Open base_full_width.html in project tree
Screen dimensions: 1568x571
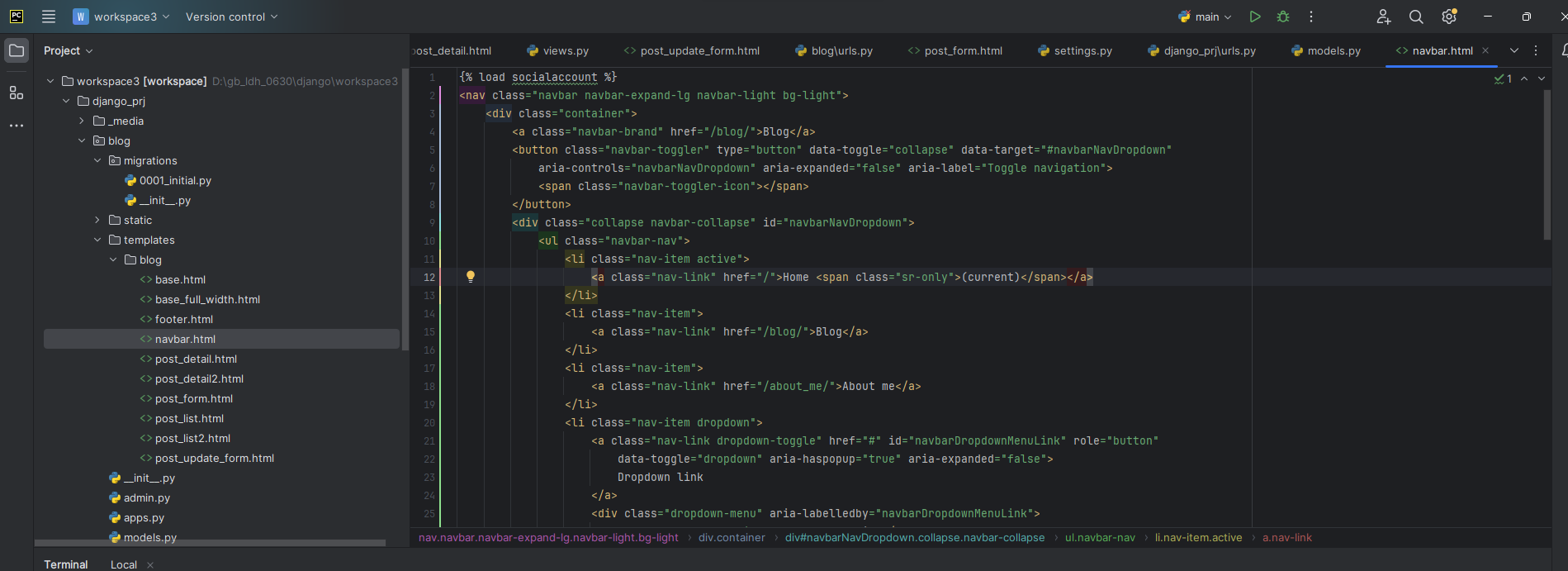[200, 299]
